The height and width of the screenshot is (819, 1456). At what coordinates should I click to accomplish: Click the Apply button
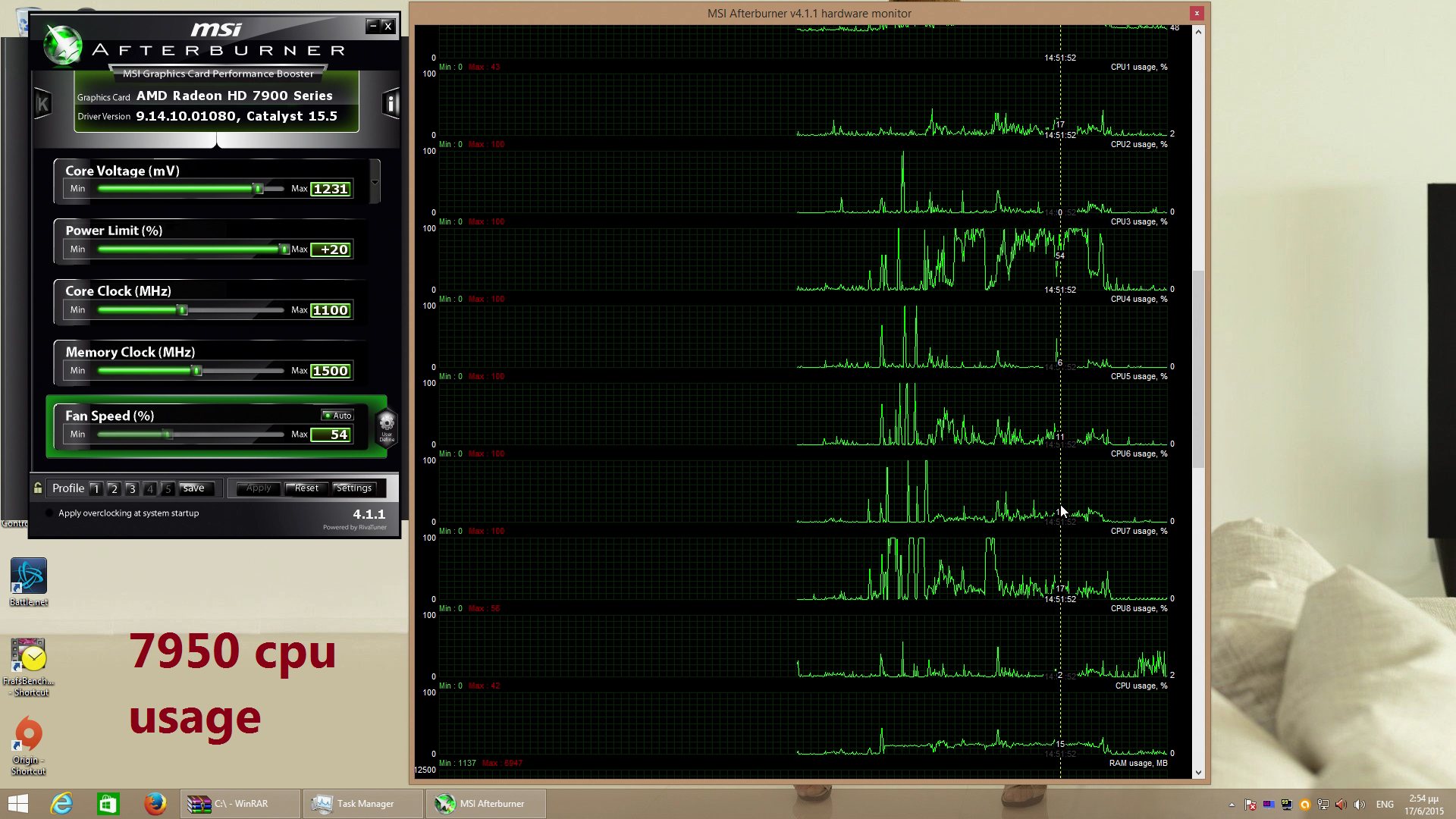(x=258, y=488)
